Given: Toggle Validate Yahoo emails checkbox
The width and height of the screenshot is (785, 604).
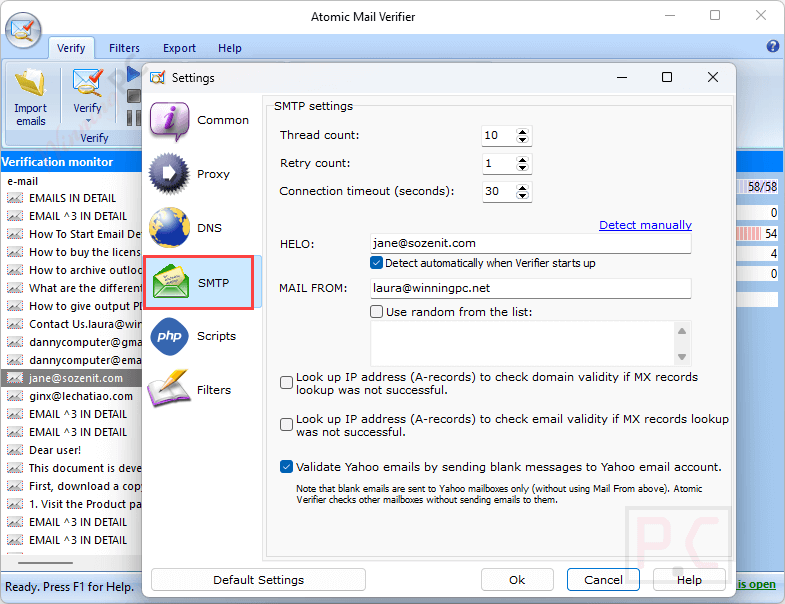Looking at the screenshot, I should [286, 467].
